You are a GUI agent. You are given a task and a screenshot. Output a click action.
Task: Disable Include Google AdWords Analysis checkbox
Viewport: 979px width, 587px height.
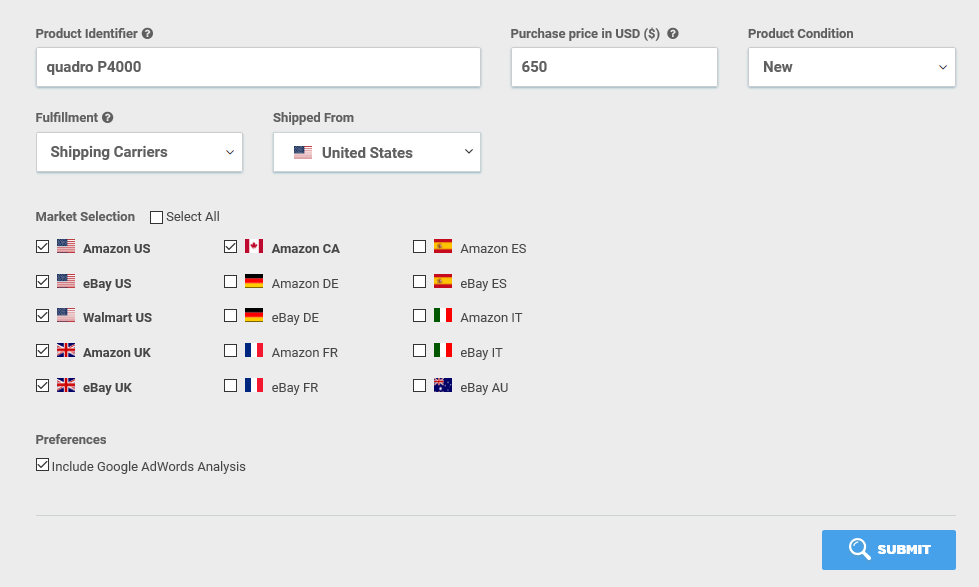(x=42, y=465)
